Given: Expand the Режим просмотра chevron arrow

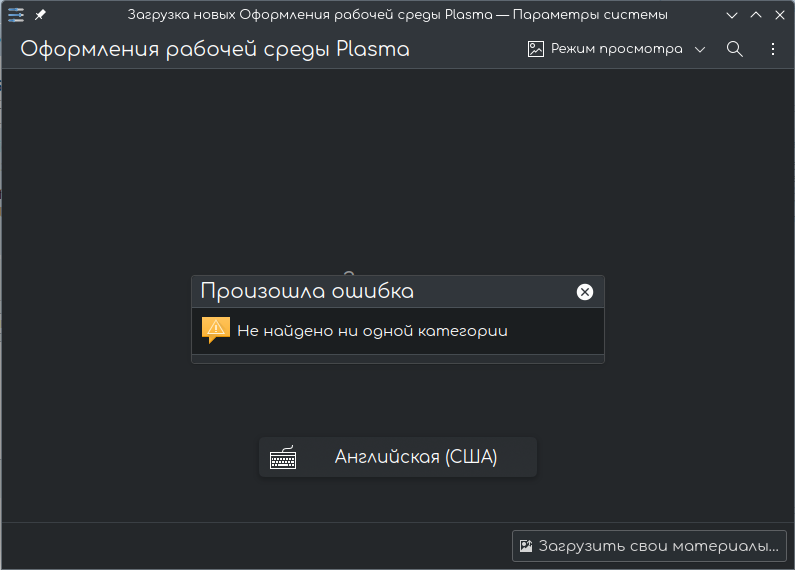Looking at the screenshot, I should (x=699, y=49).
